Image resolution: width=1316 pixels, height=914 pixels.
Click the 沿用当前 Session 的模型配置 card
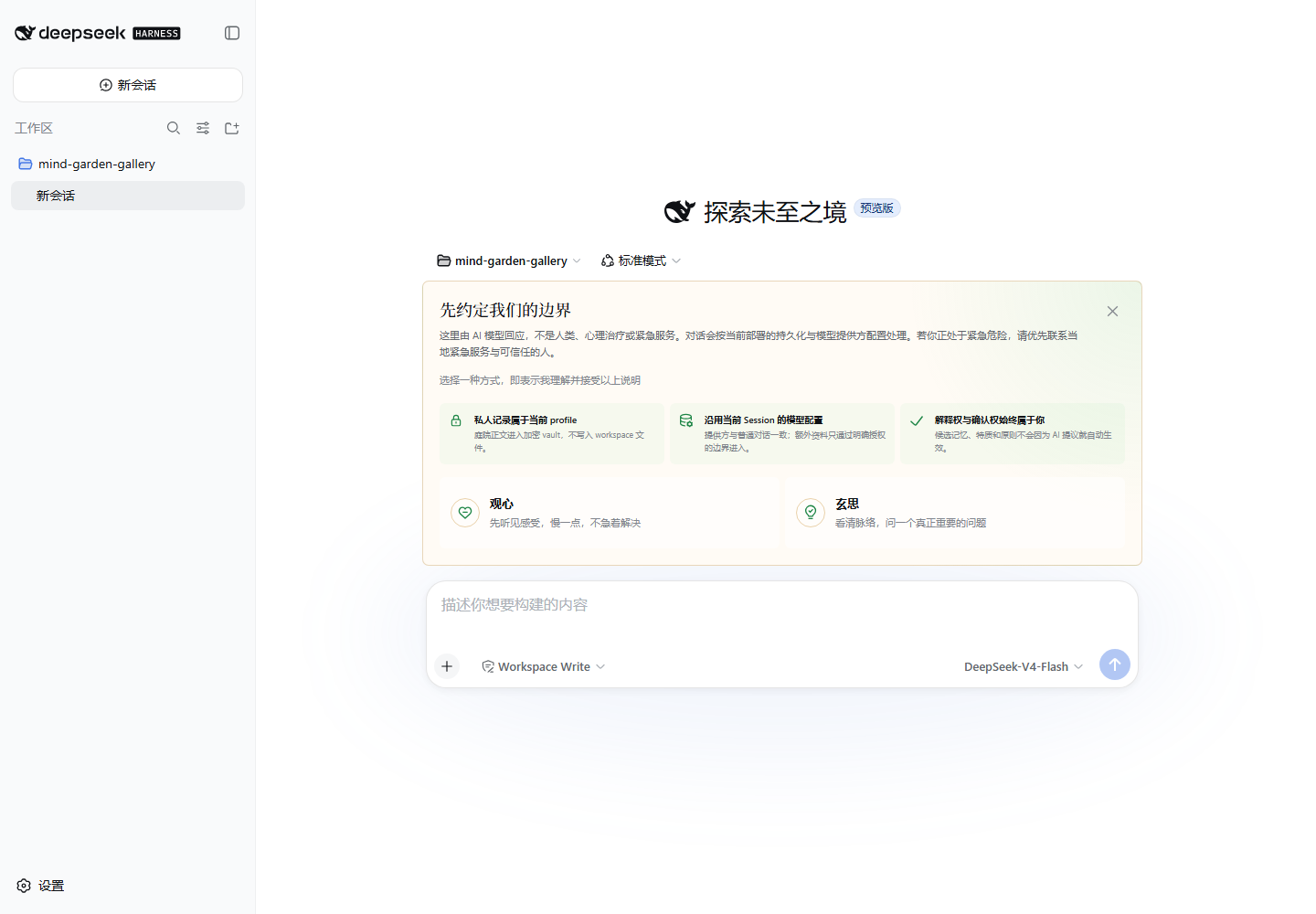coord(782,434)
